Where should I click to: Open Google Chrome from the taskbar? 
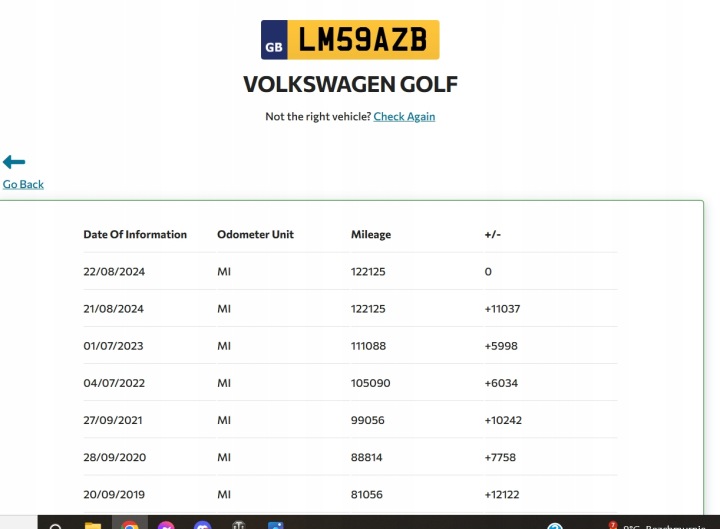130,525
